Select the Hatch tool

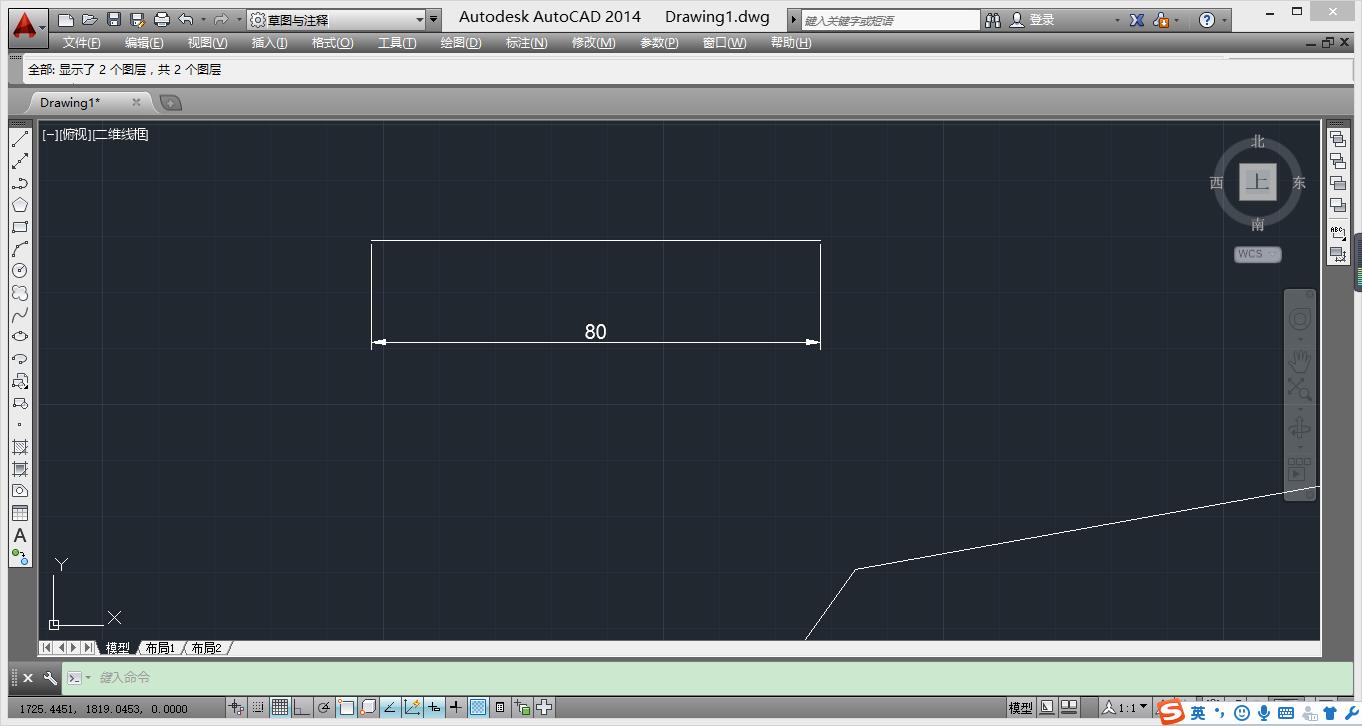point(20,447)
